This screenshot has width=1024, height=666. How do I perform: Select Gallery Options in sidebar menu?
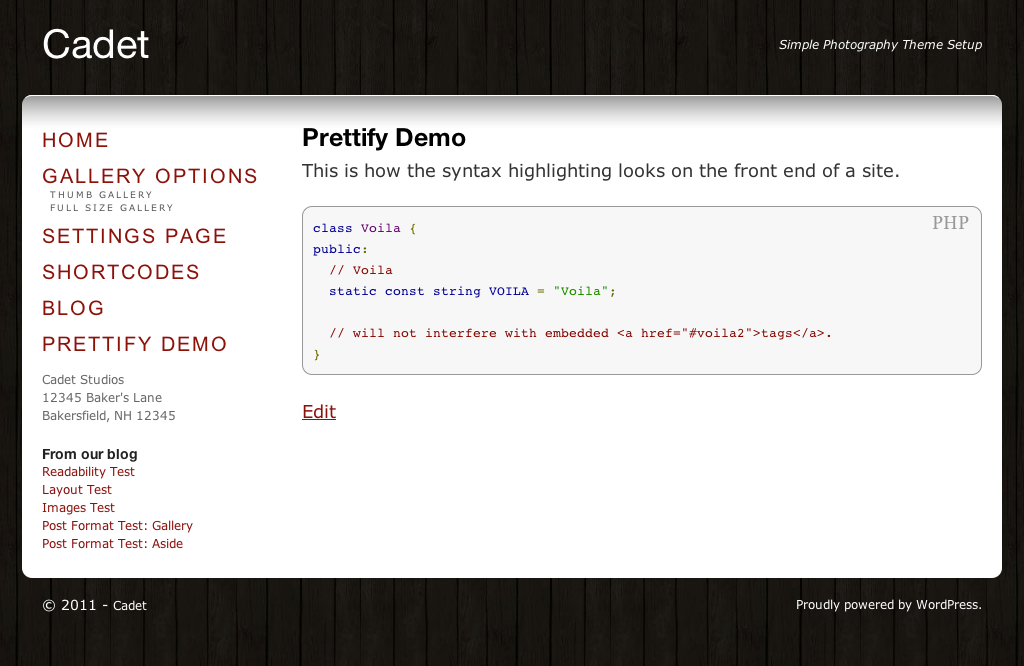pyautogui.click(x=150, y=176)
